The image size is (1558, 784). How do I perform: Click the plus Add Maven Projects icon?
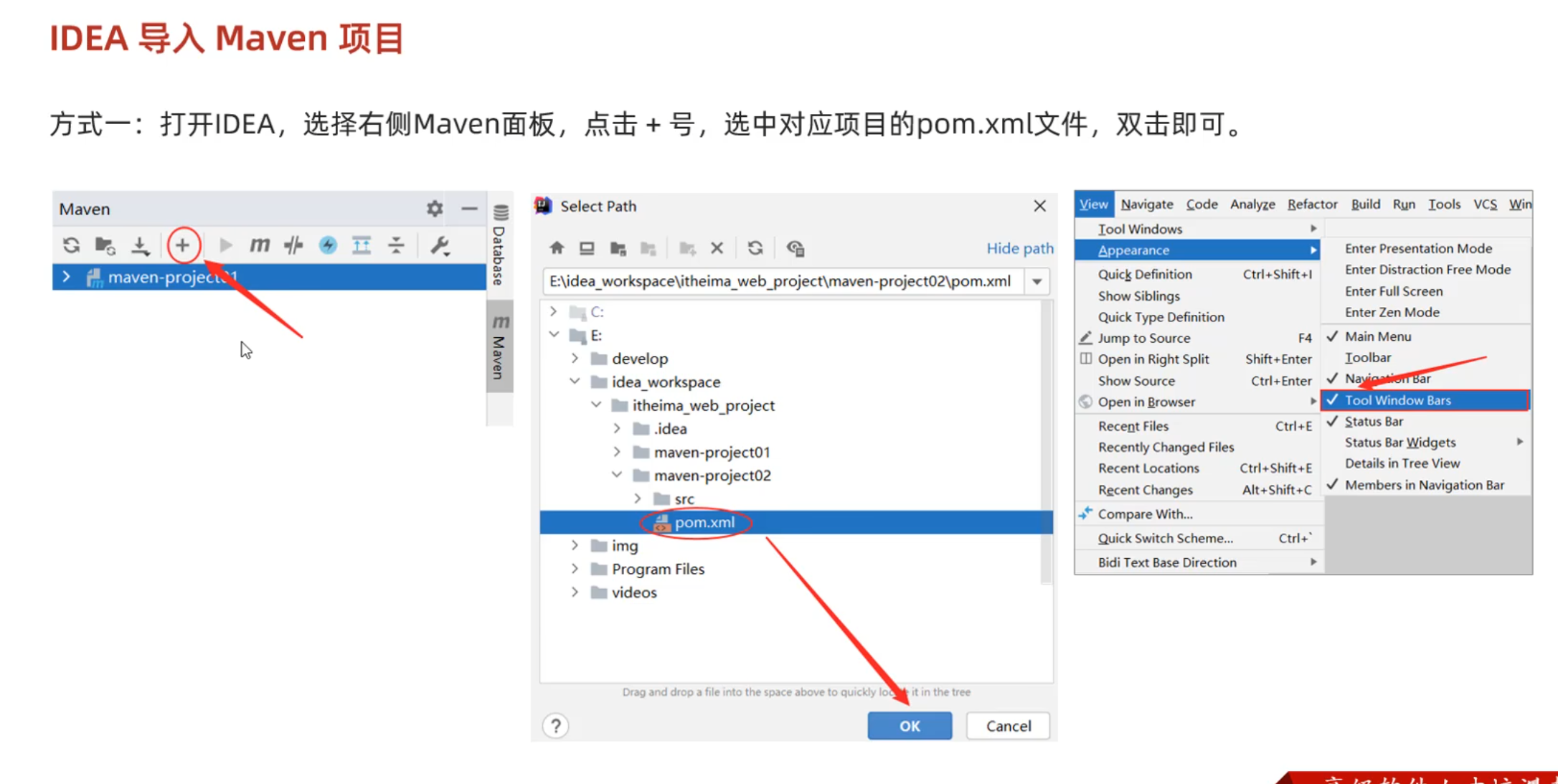click(x=183, y=245)
